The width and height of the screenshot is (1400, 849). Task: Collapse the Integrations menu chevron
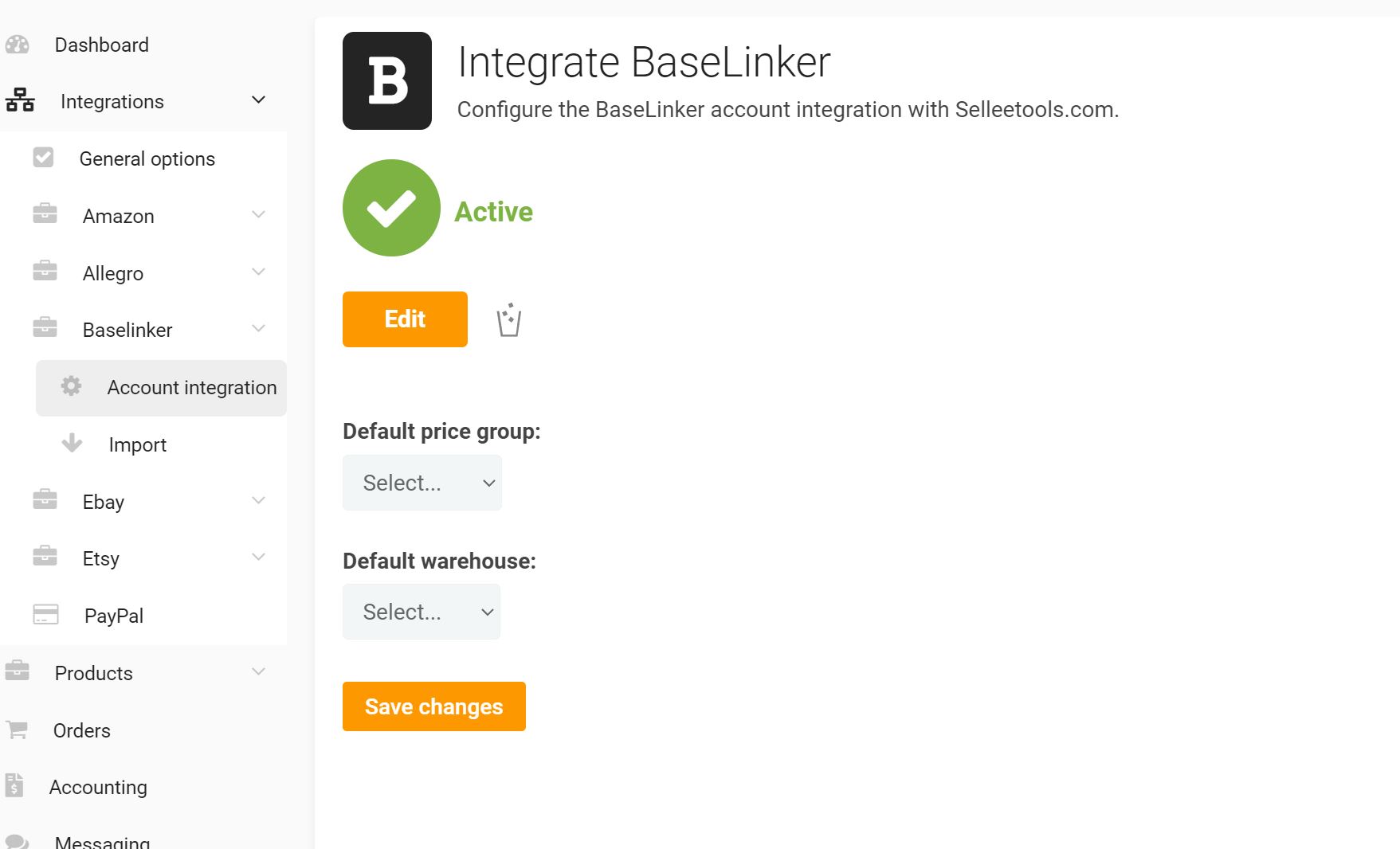pos(258,100)
